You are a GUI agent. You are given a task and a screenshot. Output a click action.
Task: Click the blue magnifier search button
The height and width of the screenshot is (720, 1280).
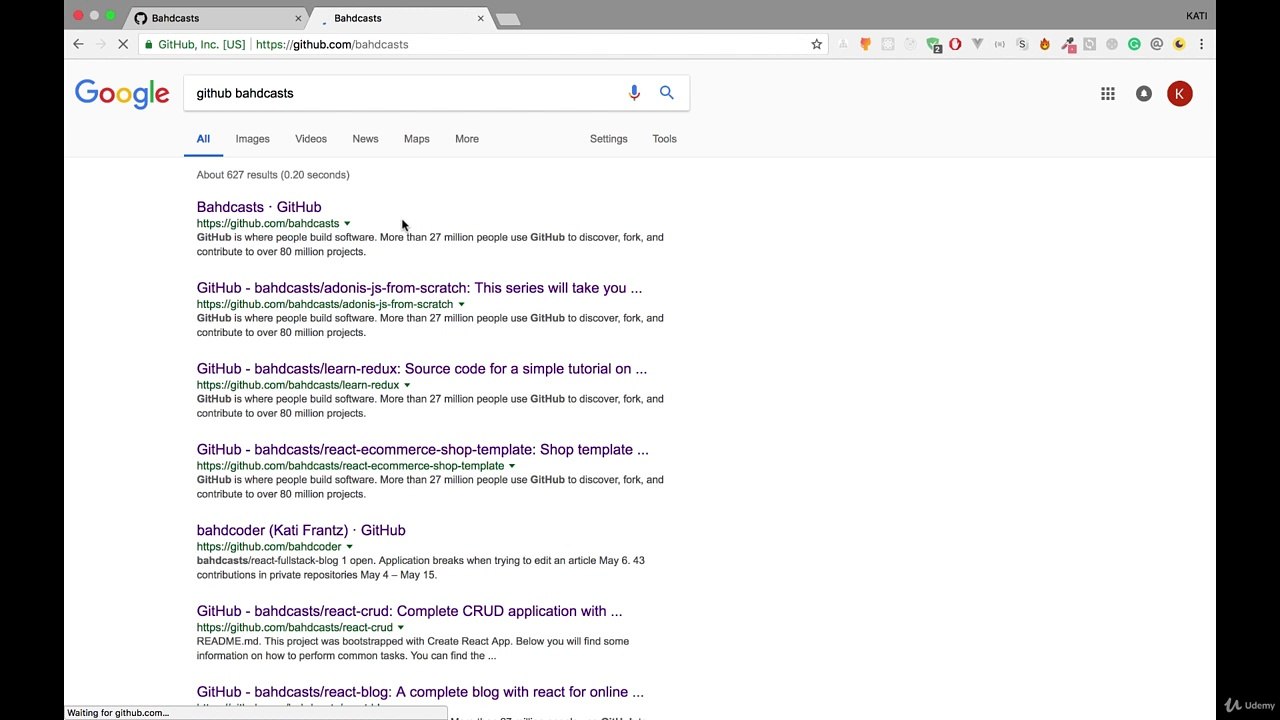point(667,93)
